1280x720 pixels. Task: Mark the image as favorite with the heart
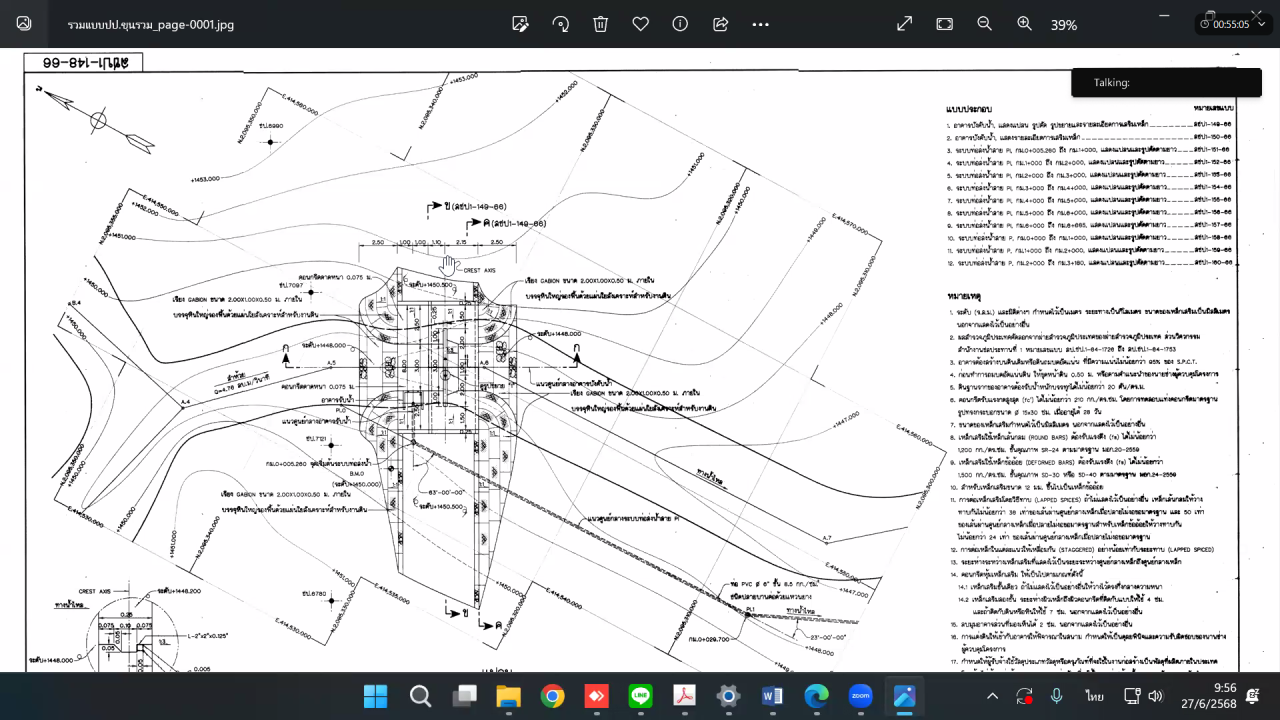640,24
